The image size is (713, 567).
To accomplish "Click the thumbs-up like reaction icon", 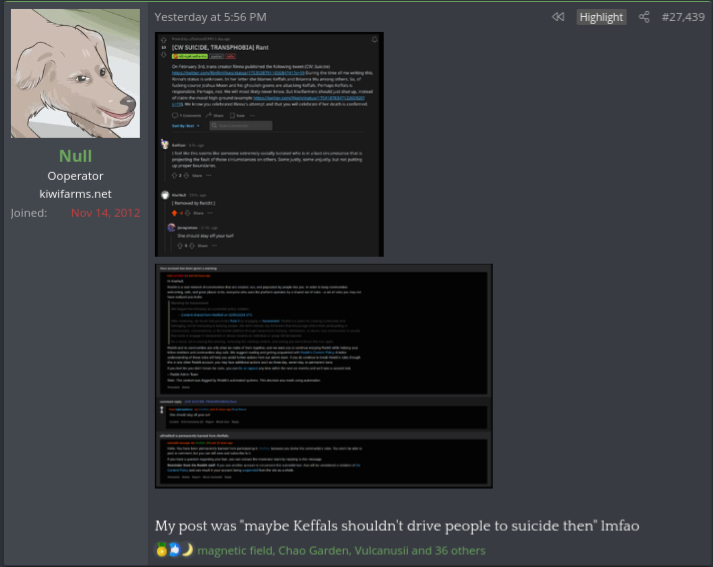I will tap(174, 550).
